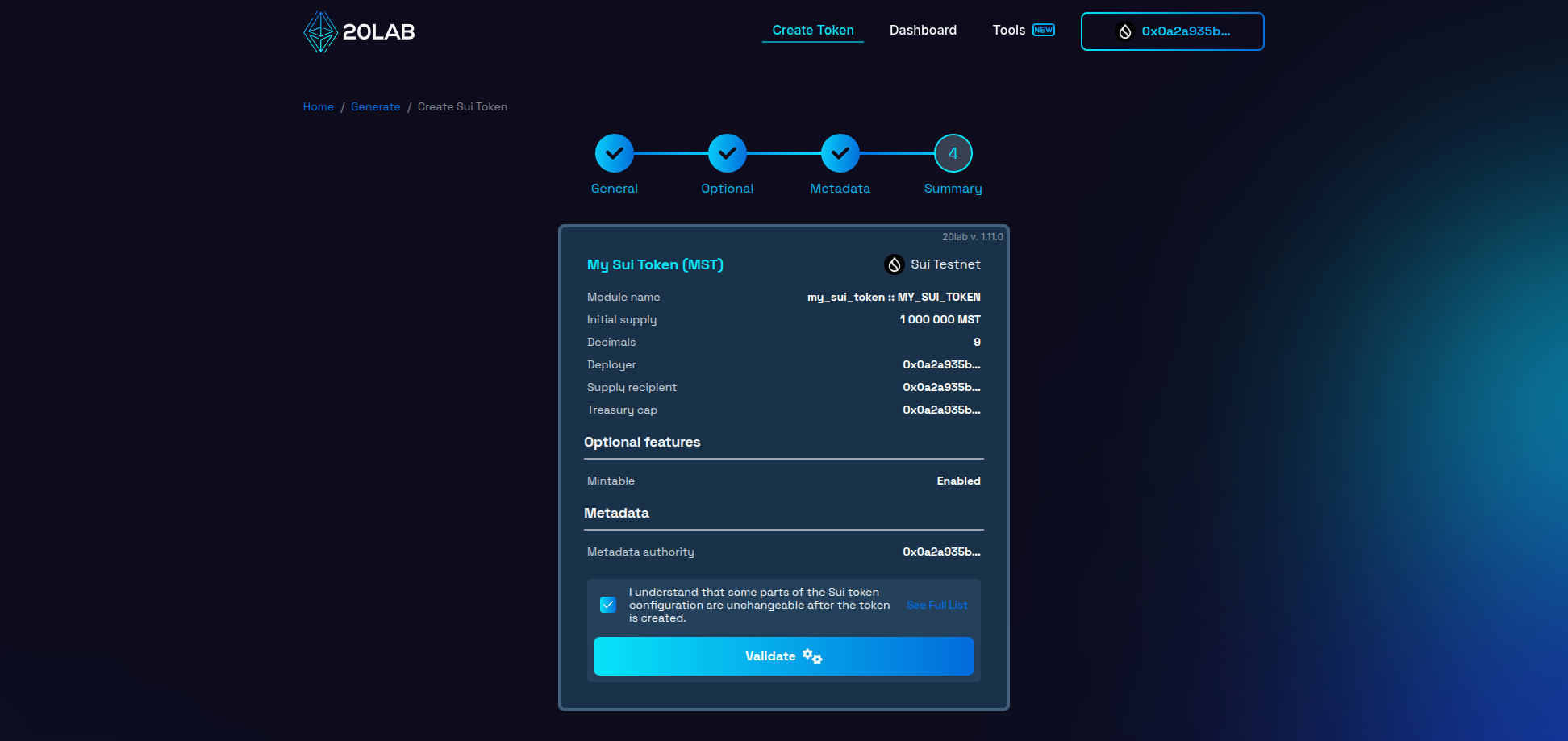Go back to the Optional step checkmark

pos(728,153)
